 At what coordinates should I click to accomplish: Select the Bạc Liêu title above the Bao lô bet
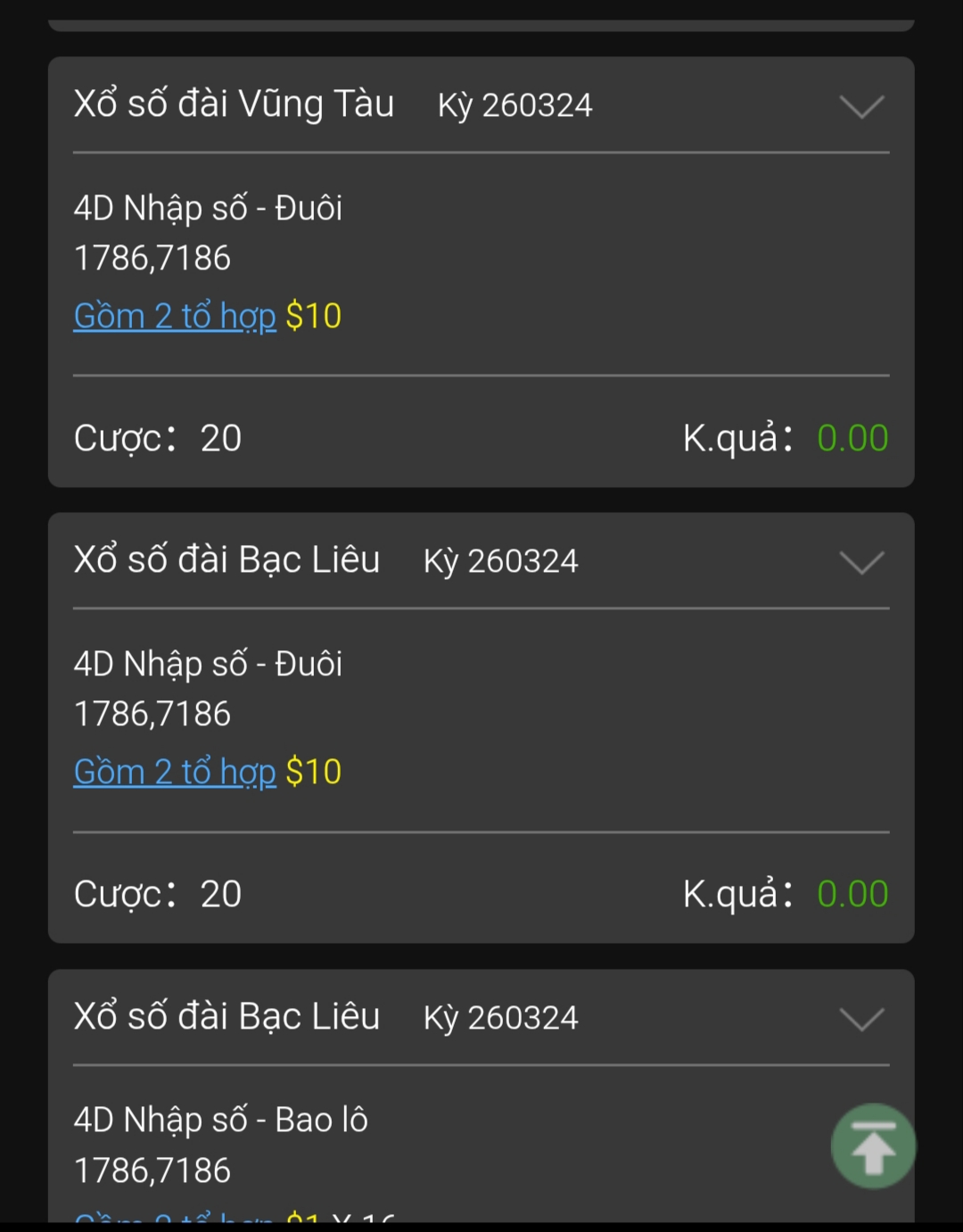pyautogui.click(x=226, y=1016)
